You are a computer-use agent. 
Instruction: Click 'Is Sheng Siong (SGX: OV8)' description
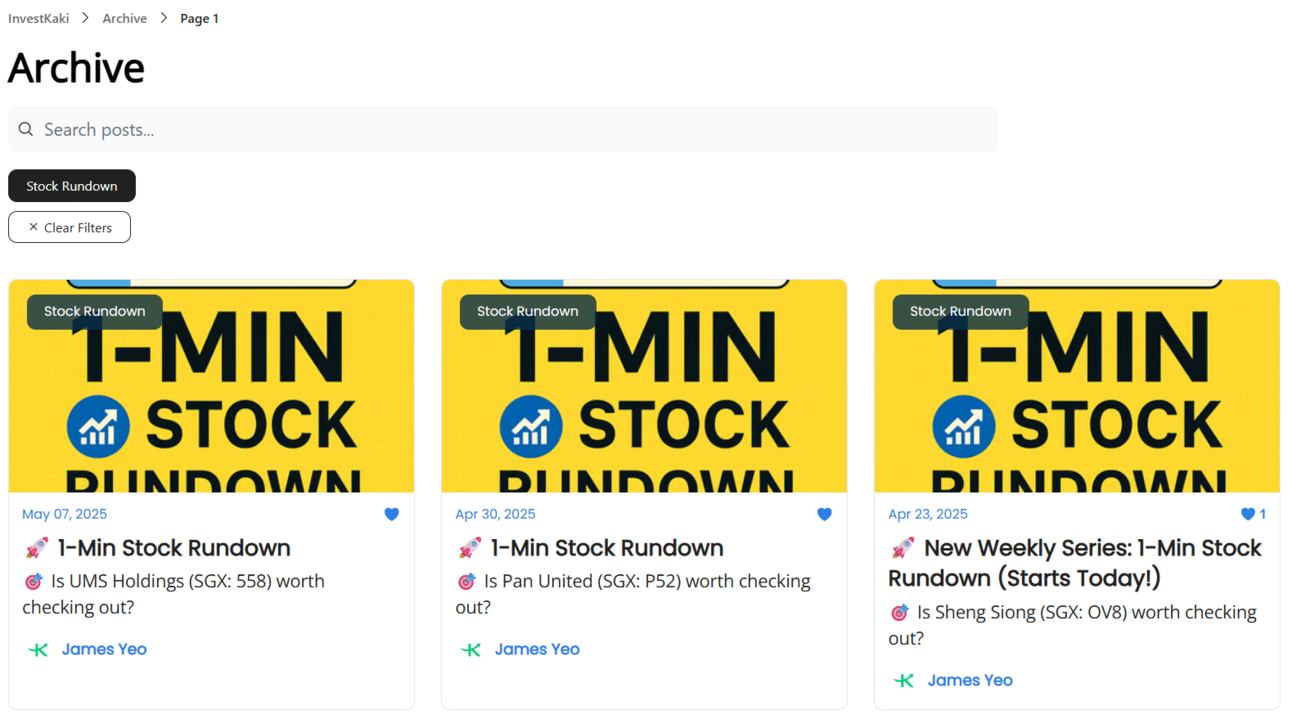tap(1072, 625)
